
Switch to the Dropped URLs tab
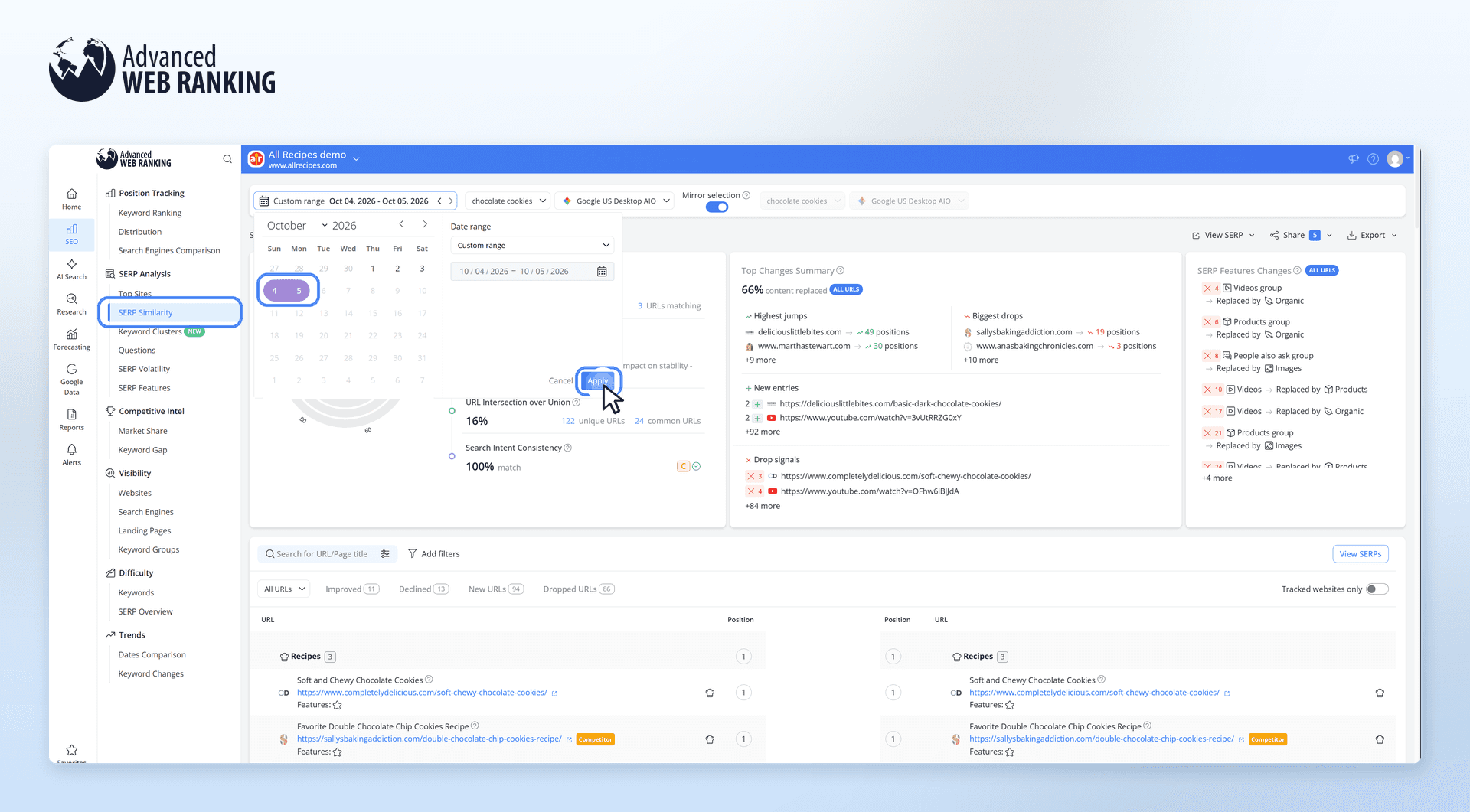(578, 589)
